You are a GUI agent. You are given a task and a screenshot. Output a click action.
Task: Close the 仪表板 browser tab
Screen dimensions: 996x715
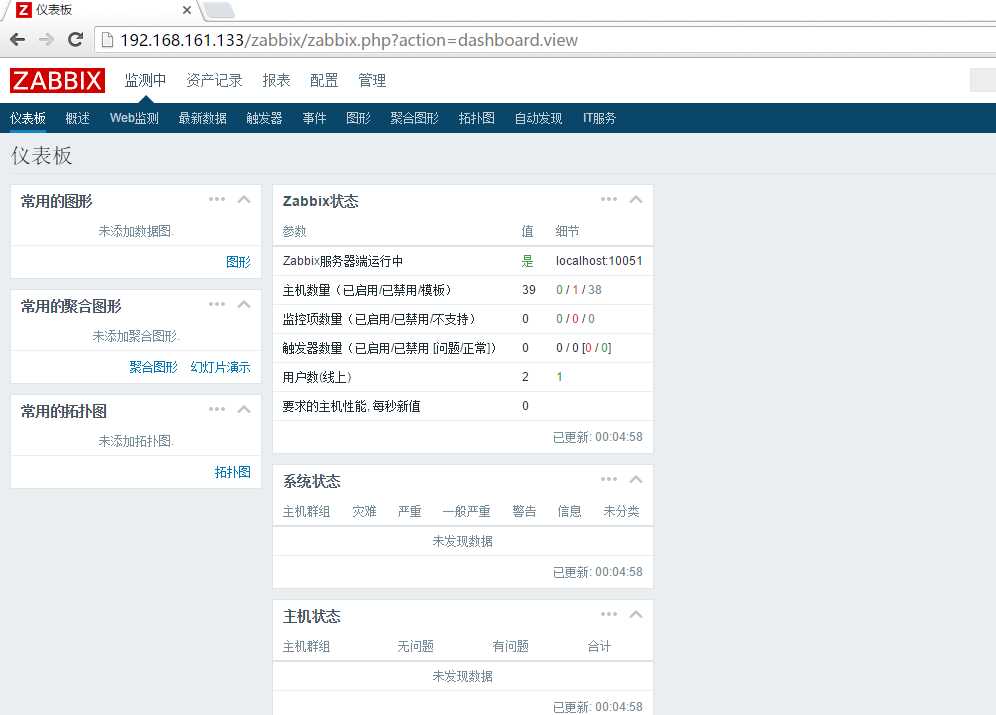point(187,10)
